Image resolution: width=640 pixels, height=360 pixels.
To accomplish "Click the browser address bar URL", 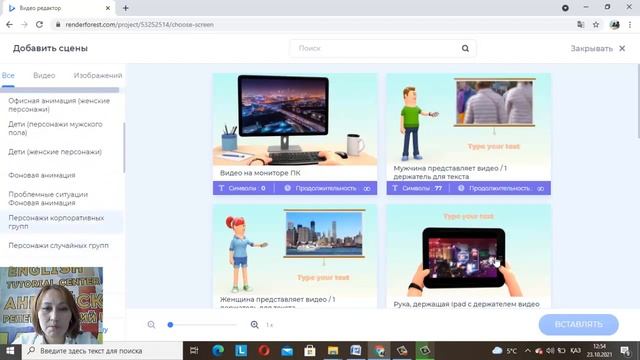I will [140, 24].
